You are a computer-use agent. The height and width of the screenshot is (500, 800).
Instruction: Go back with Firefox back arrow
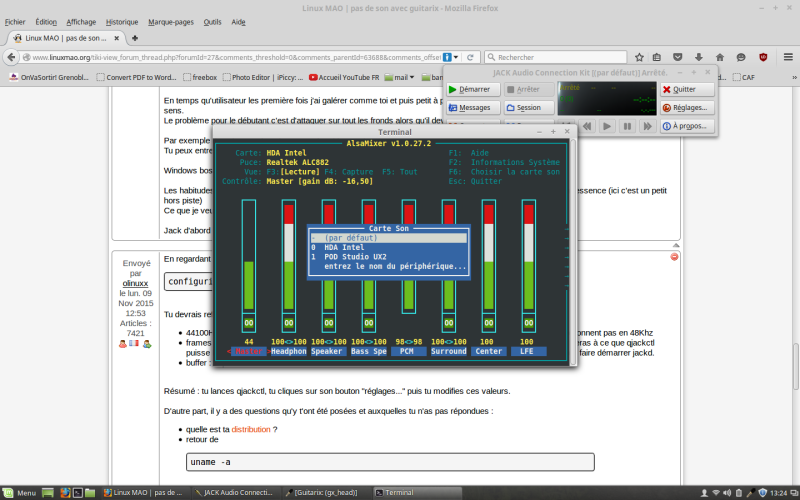click(x=11, y=57)
